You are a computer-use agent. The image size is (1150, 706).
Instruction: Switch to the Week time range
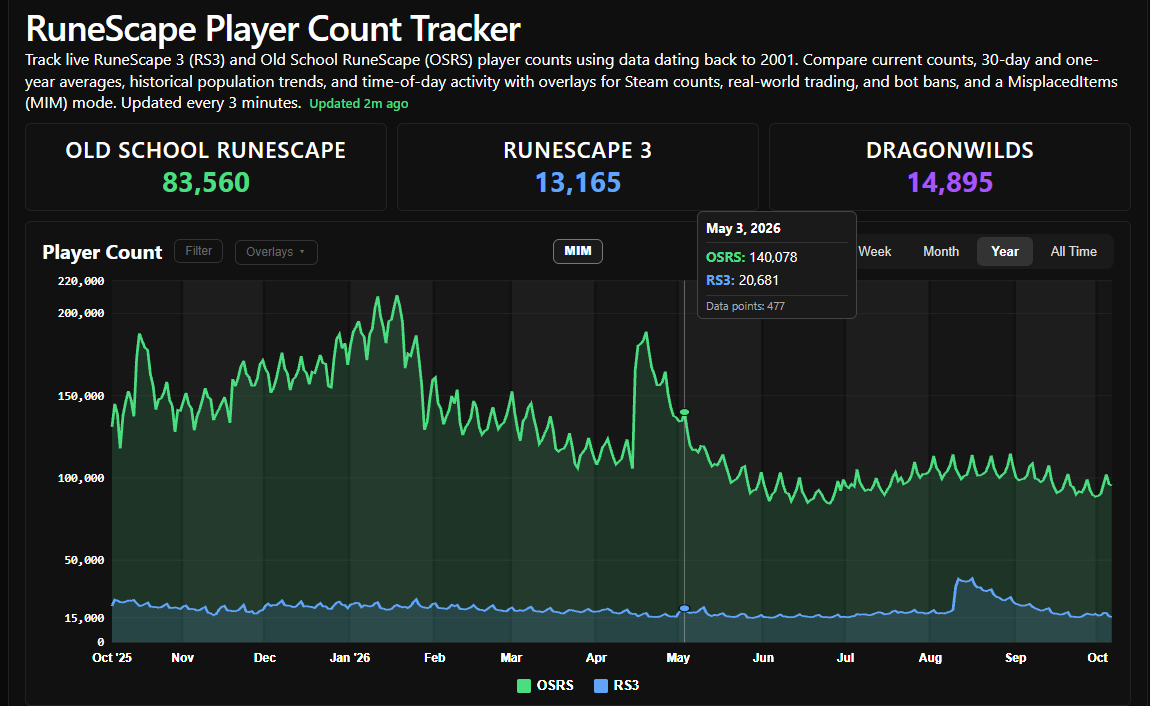(x=874, y=251)
